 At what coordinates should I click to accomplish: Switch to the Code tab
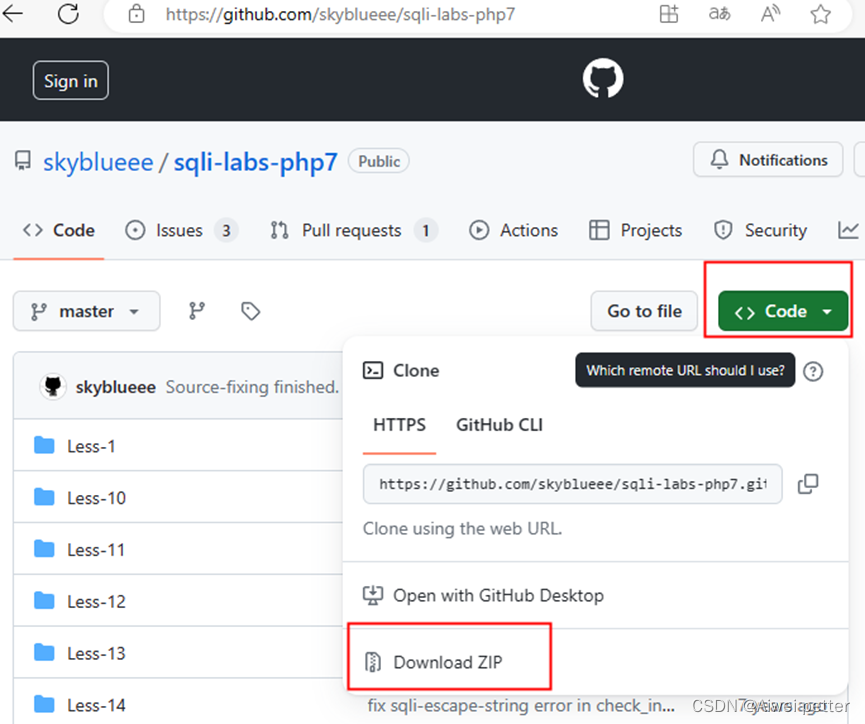(58, 230)
